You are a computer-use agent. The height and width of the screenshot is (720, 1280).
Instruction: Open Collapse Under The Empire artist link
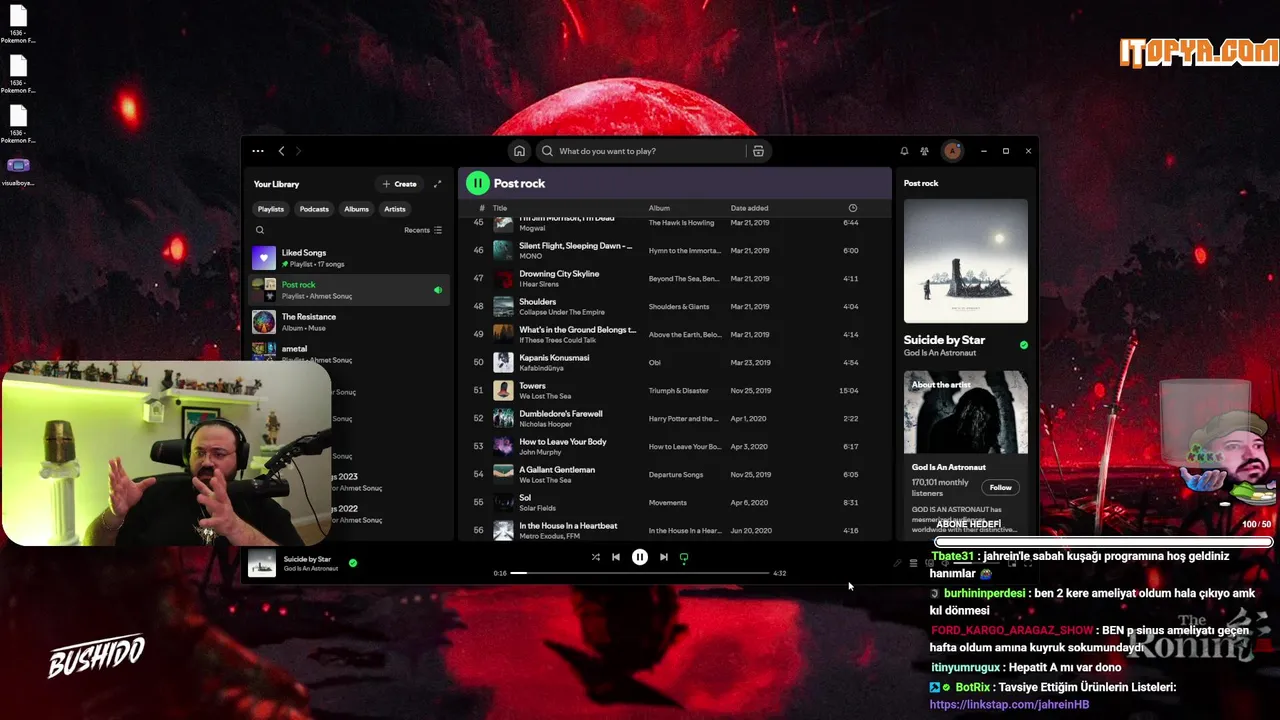pyautogui.click(x=562, y=312)
